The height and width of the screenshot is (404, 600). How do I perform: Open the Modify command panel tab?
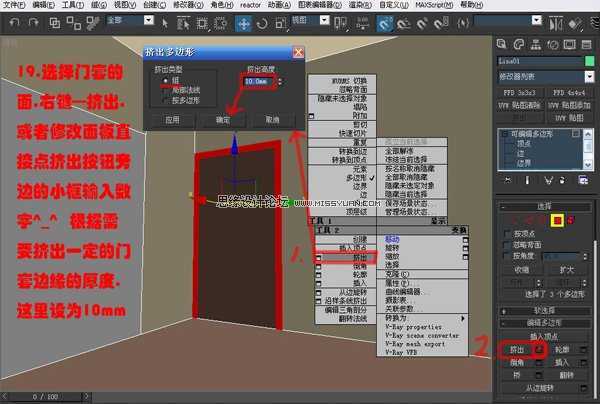click(x=518, y=44)
